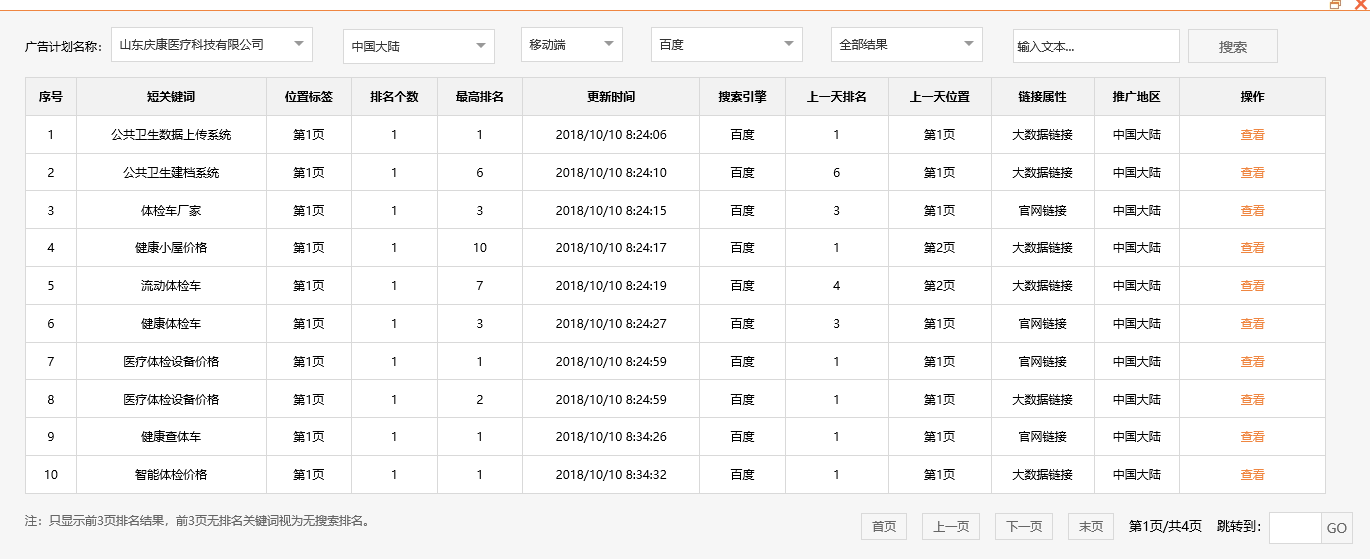Click timestamp 2018/10/10 8:34:32
This screenshot has height=559, width=1370.
611,475
